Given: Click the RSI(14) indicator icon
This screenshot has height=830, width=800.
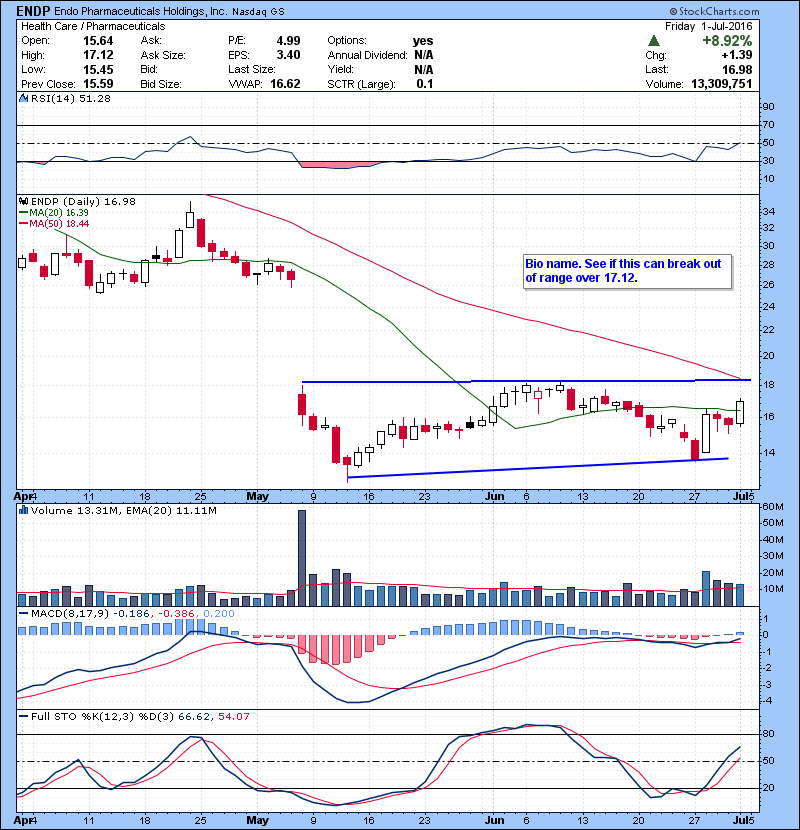Looking at the screenshot, I should (23, 98).
